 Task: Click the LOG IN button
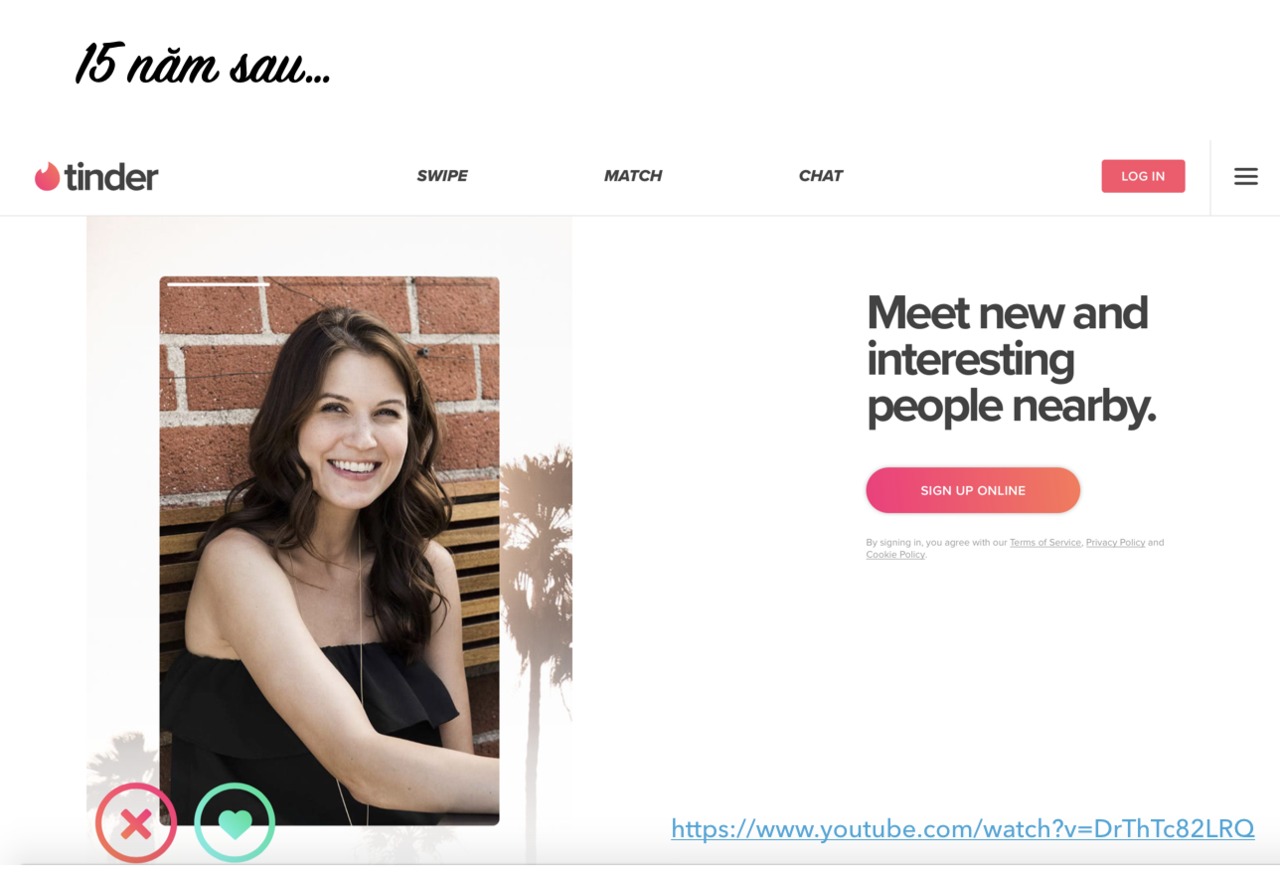tap(1143, 176)
